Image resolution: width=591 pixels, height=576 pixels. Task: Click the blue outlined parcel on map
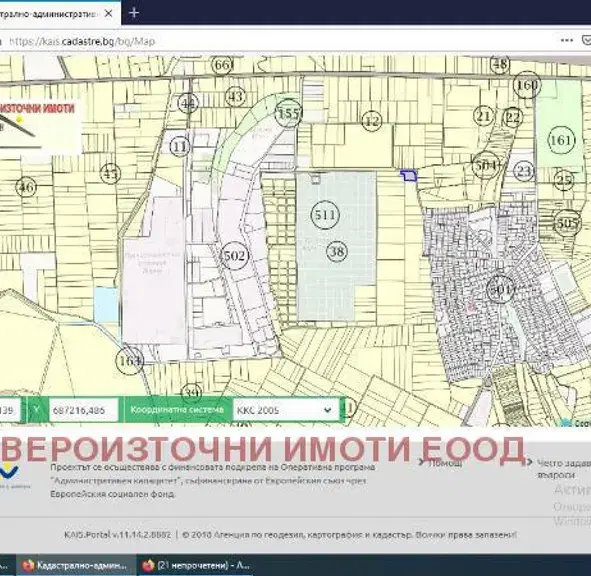409,176
